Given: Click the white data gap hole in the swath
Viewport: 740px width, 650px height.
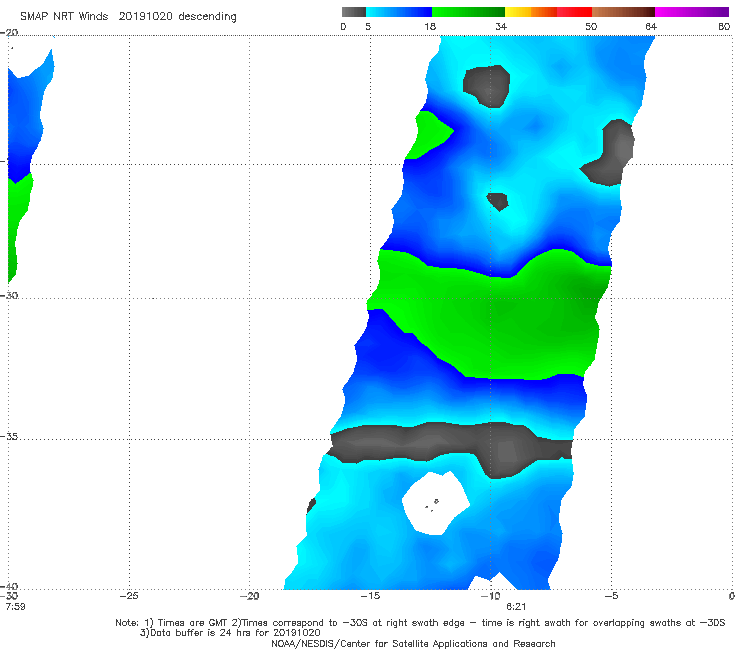Looking at the screenshot, I should pos(436,503).
